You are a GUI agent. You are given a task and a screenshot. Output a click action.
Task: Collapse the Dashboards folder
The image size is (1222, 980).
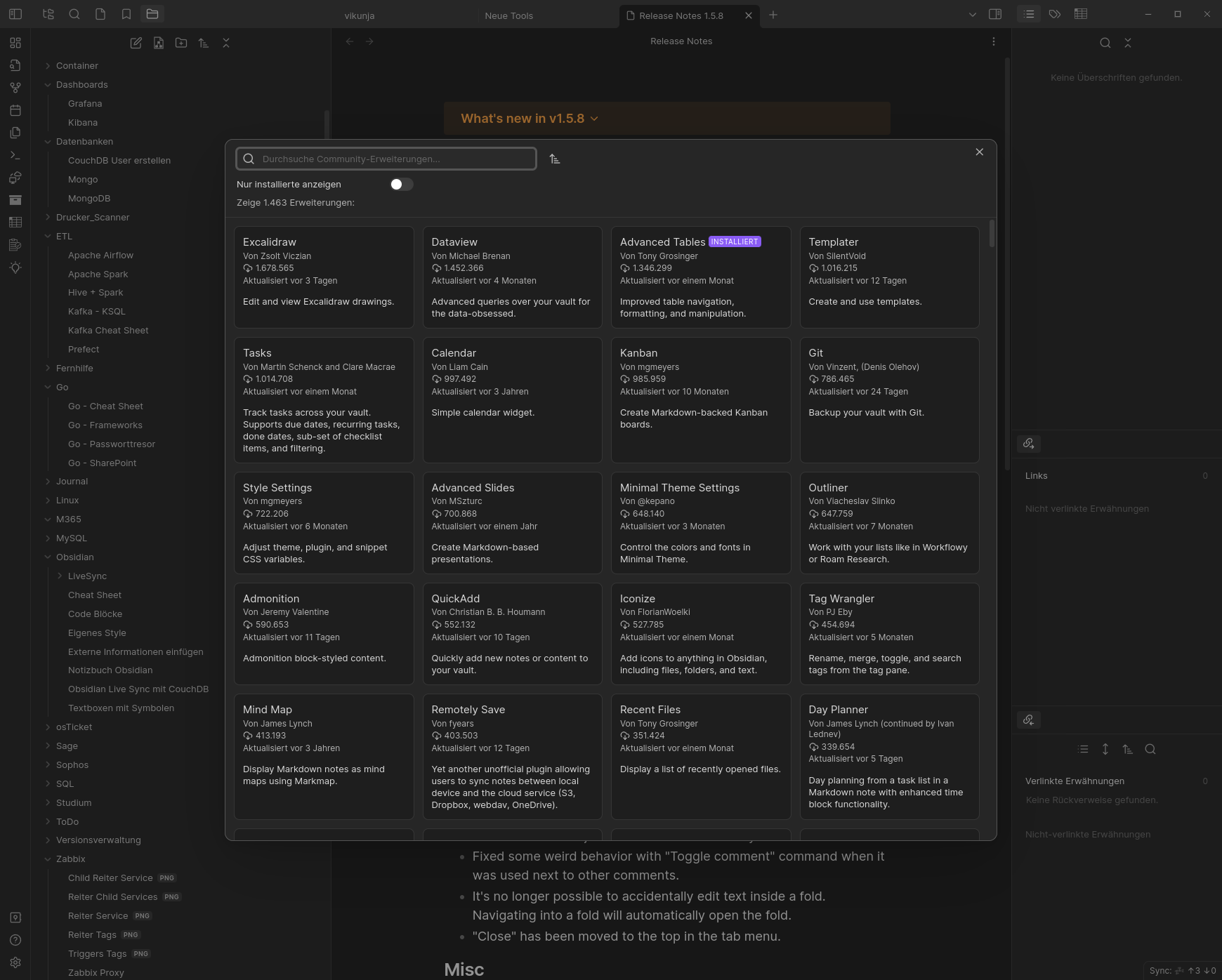click(48, 85)
